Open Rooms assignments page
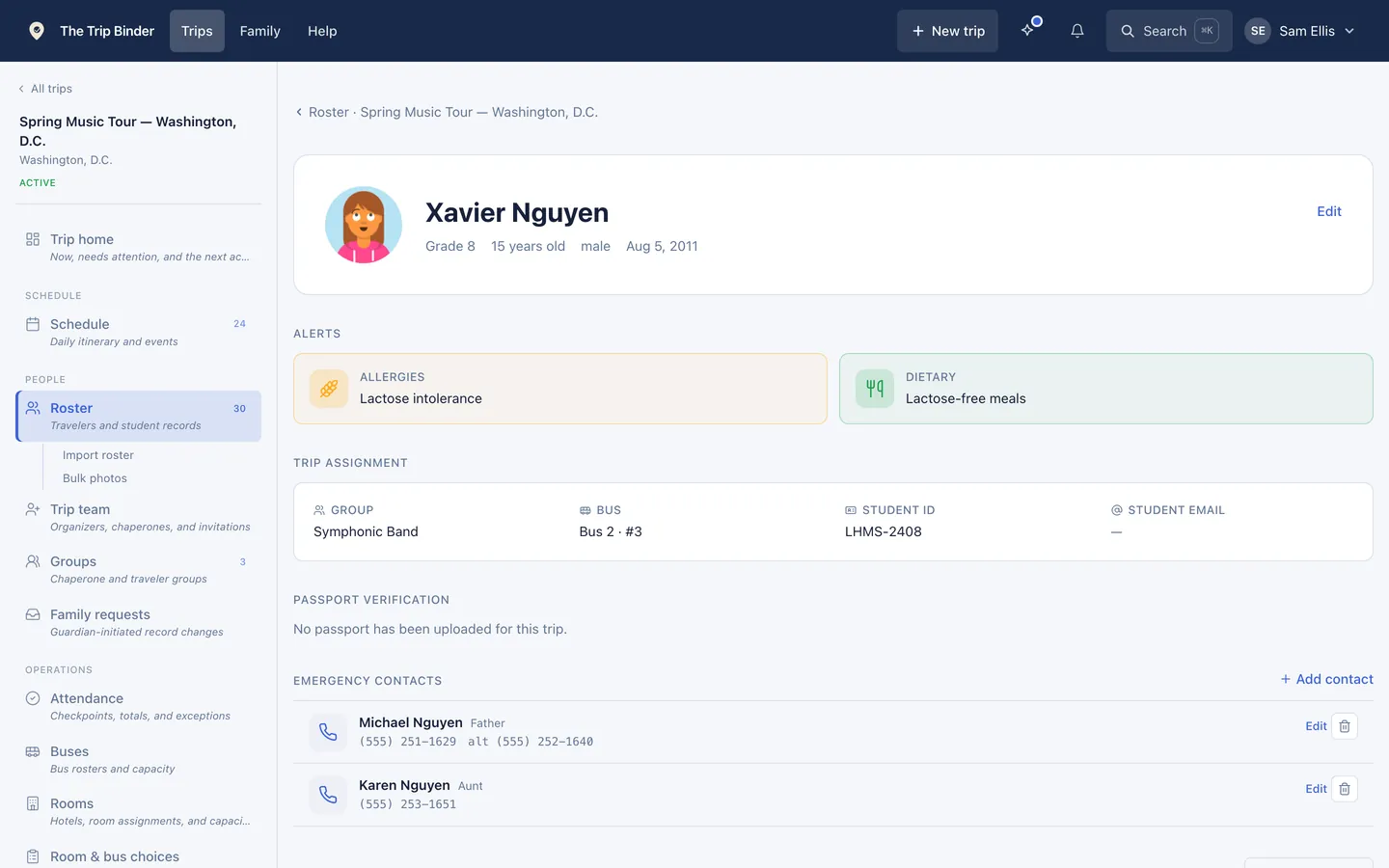The height and width of the screenshot is (868, 1389). 139,811
